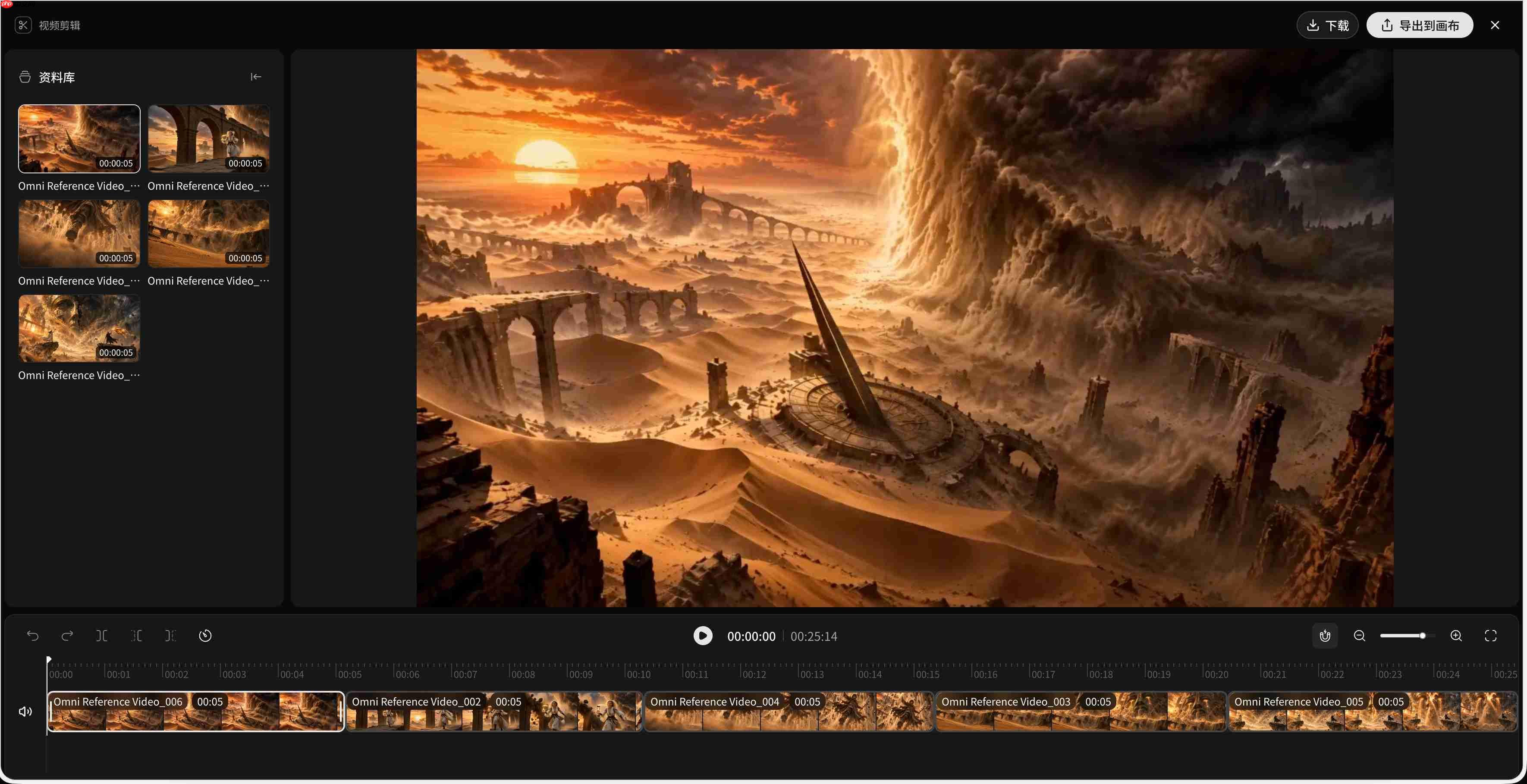The width and height of the screenshot is (1527, 784).
Task: Click the fit-timeline fullscreen icon
Action: coord(1491,636)
